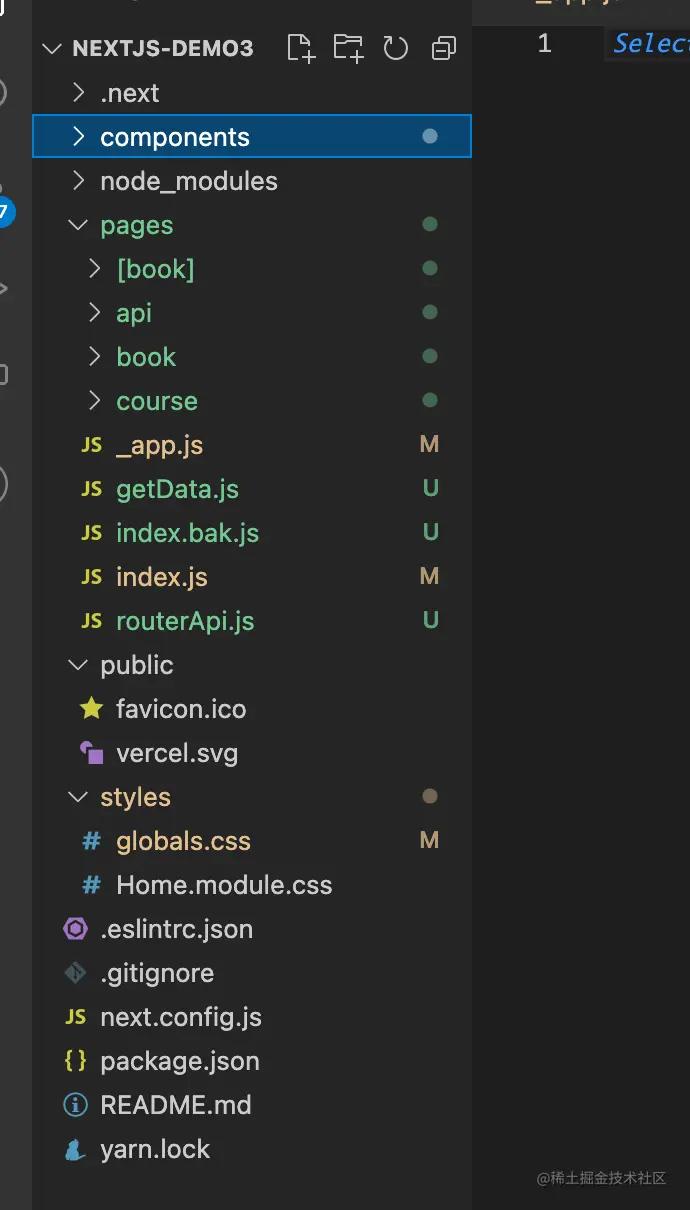Image resolution: width=690 pixels, height=1210 pixels.
Task: Open next.config.js from the tree
Action: (180, 1017)
